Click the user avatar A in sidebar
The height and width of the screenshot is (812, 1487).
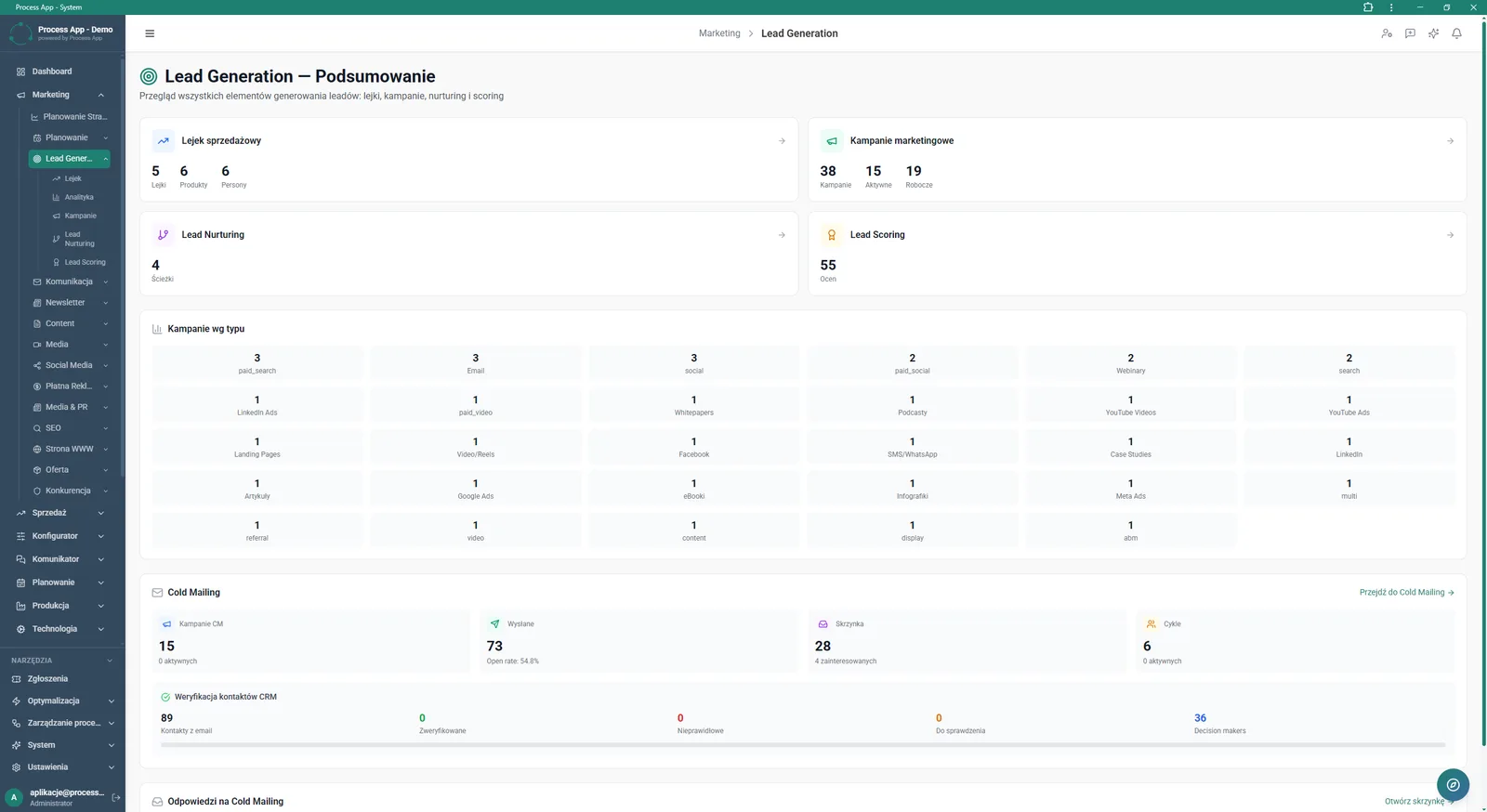click(14, 797)
